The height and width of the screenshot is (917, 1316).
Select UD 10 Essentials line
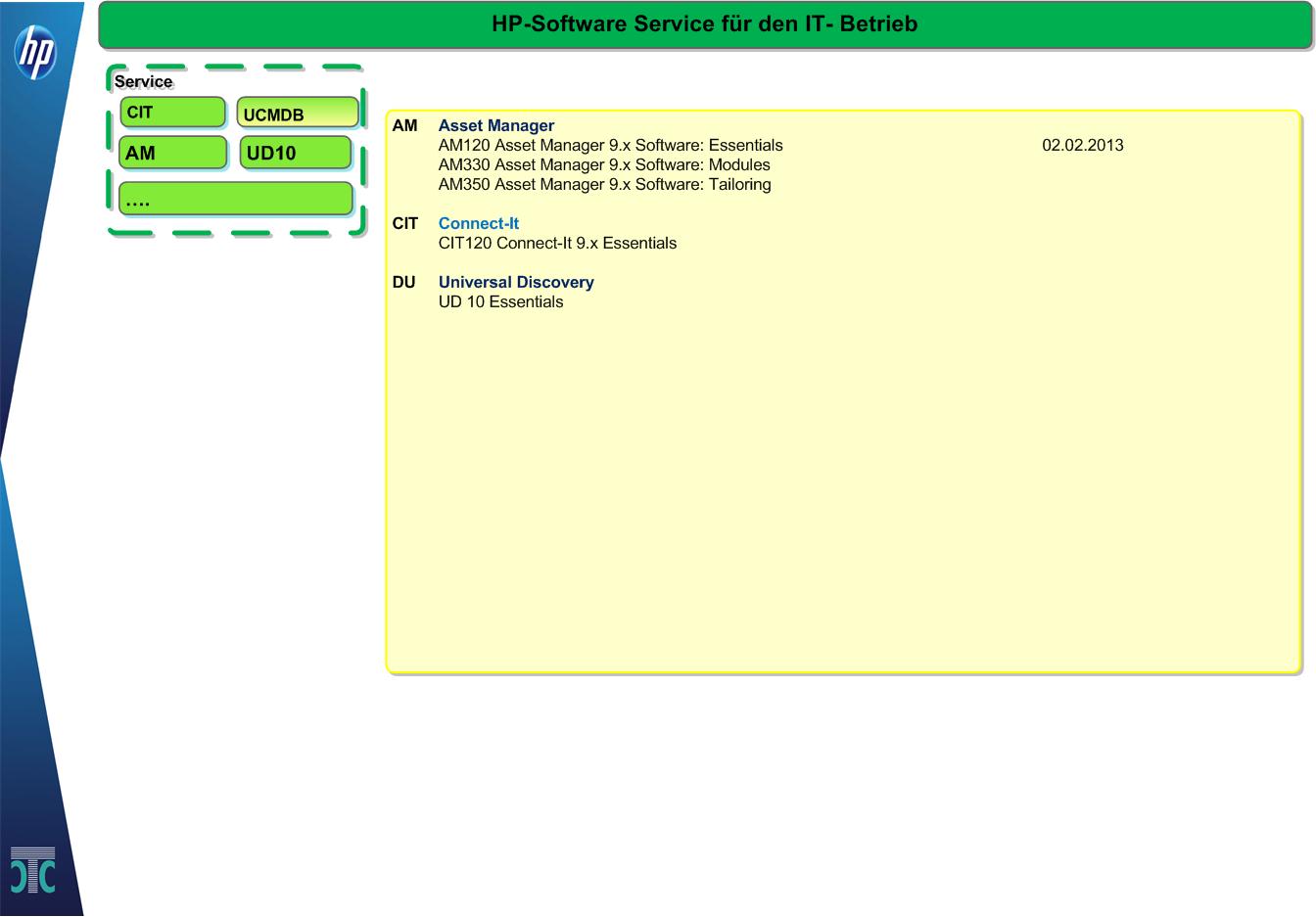[x=501, y=301]
